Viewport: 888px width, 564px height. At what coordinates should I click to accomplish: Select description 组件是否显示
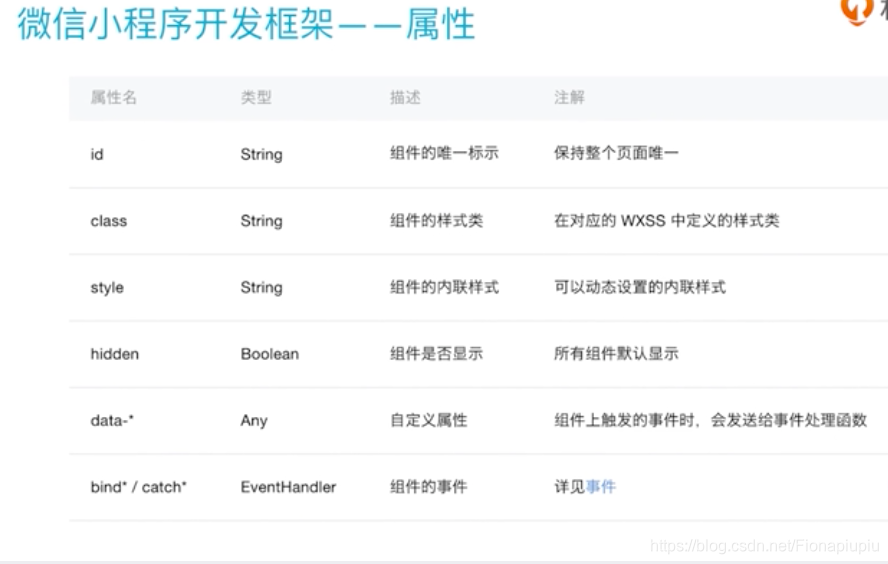436,353
